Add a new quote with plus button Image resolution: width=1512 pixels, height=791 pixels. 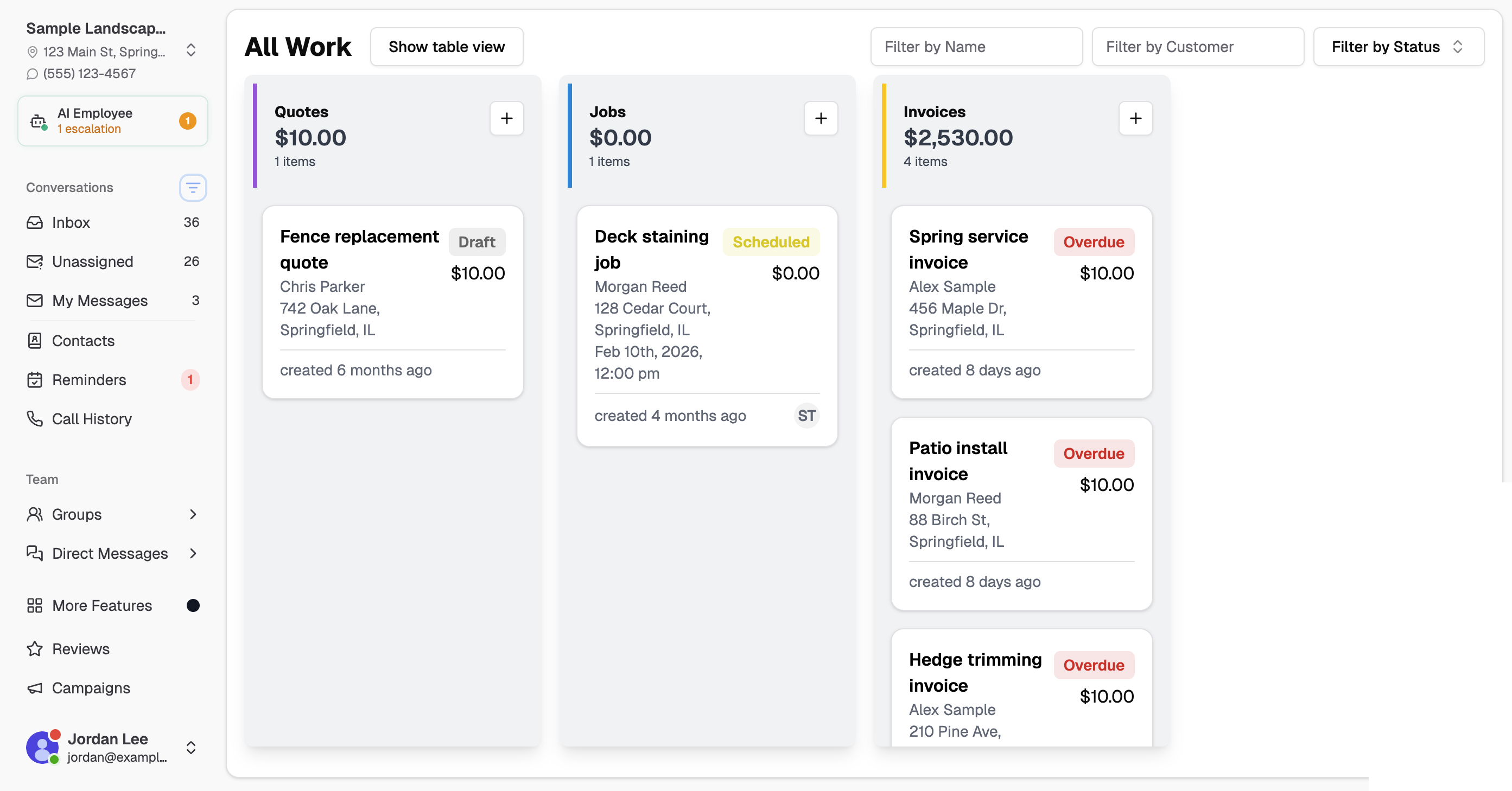pyautogui.click(x=506, y=118)
